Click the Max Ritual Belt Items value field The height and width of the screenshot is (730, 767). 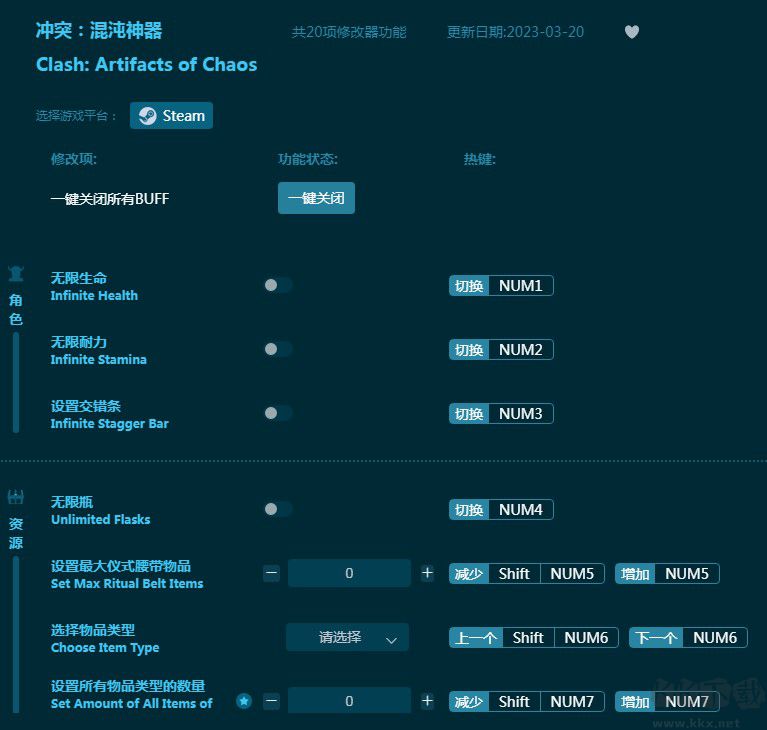click(x=349, y=573)
